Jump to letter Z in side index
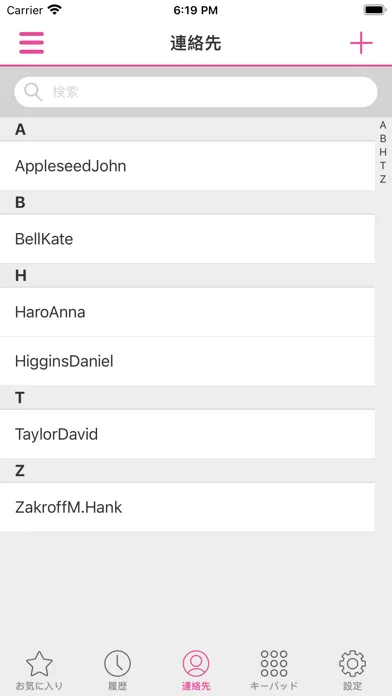The height and width of the screenshot is (696, 392). coord(383,179)
